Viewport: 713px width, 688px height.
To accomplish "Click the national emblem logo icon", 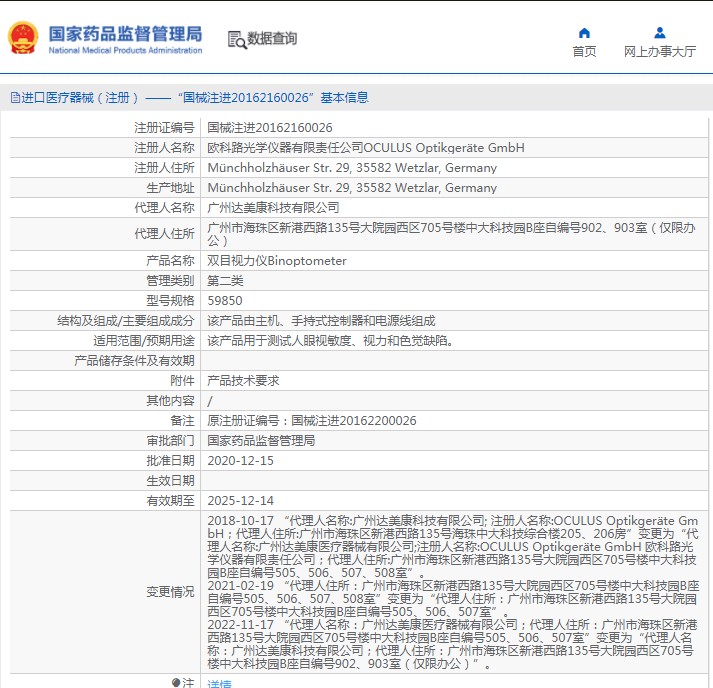I will [23, 38].
